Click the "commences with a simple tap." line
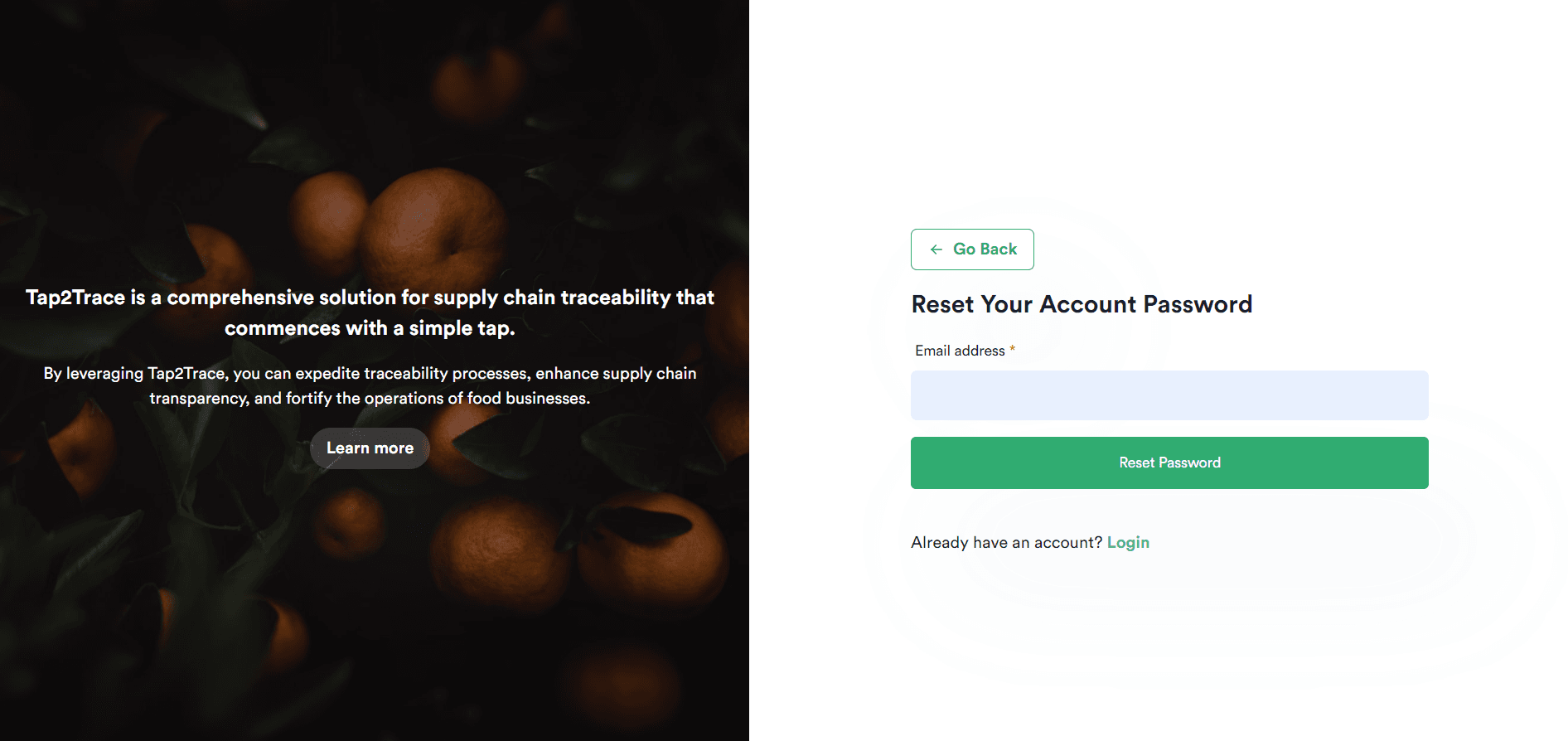This screenshot has height=741, width=1568. point(370,328)
